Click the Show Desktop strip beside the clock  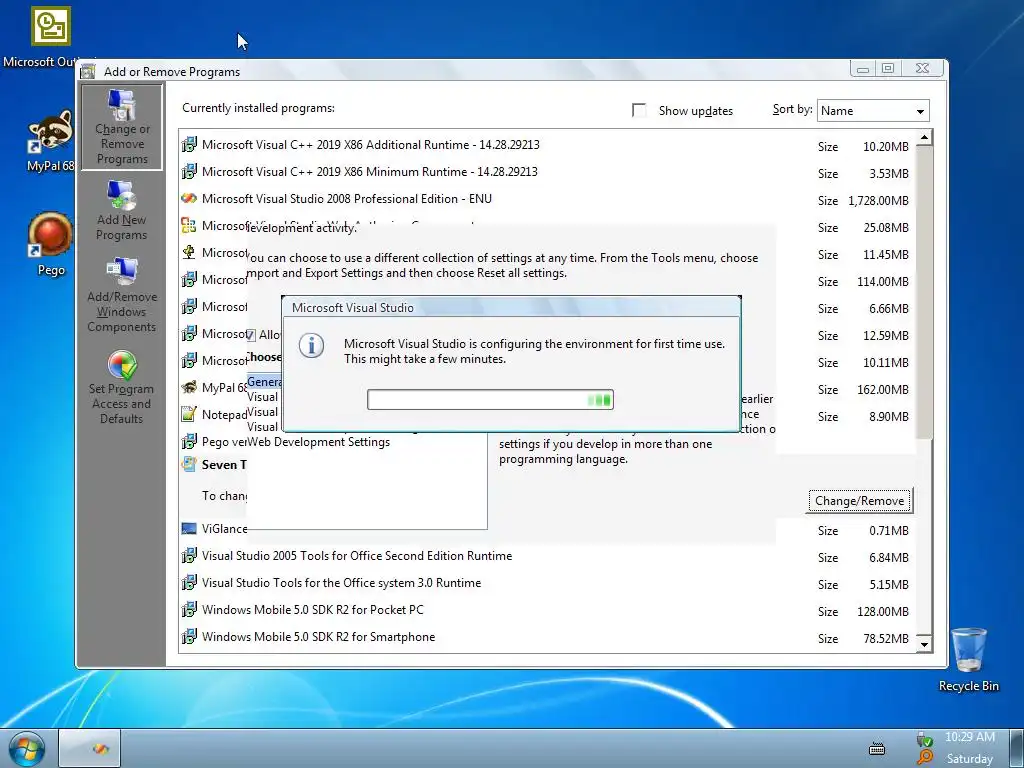click(x=1019, y=748)
